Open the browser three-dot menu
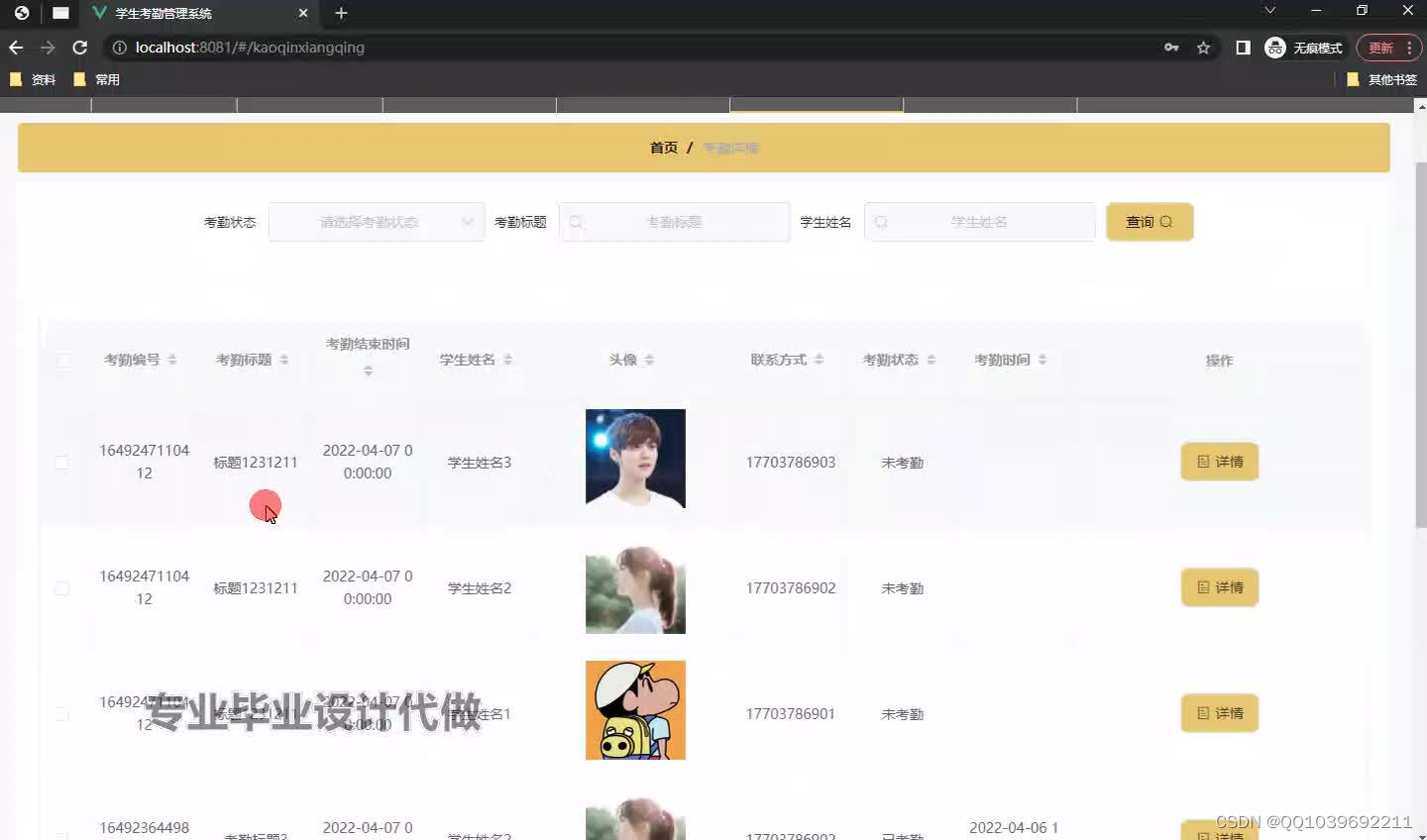This screenshot has width=1427, height=840. coord(1409,48)
